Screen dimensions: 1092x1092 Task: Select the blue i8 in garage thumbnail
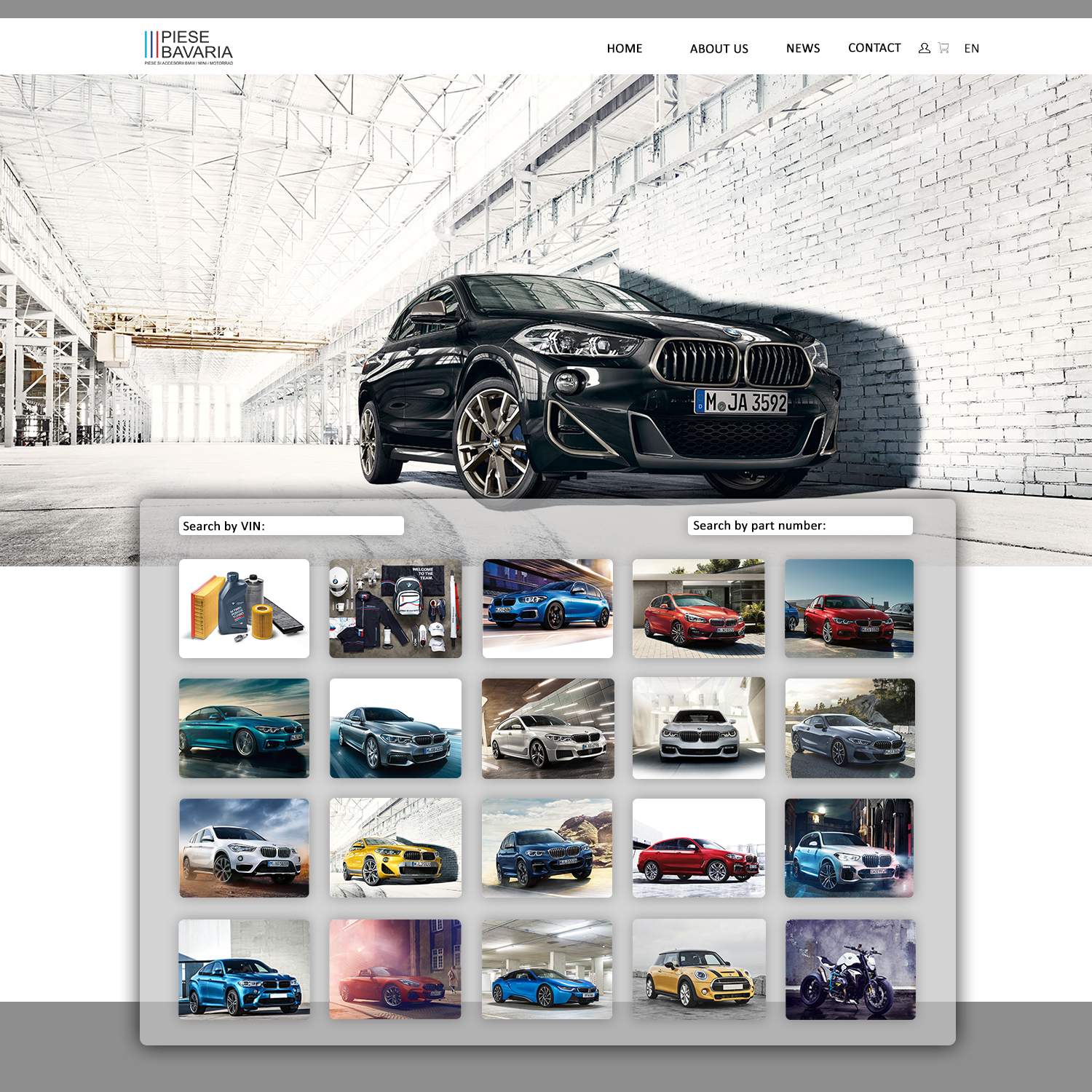[547, 969]
